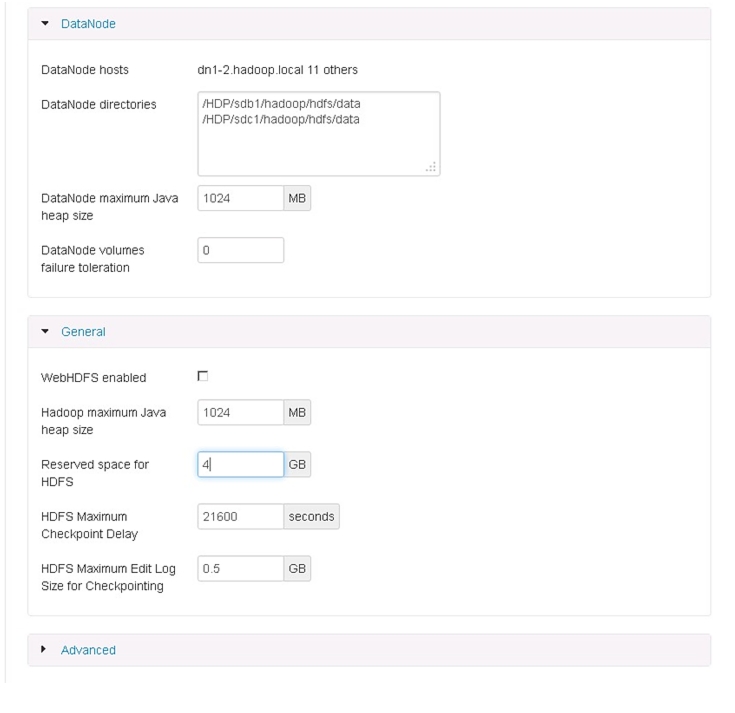Focus the DataNode maximum Java heap size field
This screenshot has width=735, height=713.
(240, 198)
